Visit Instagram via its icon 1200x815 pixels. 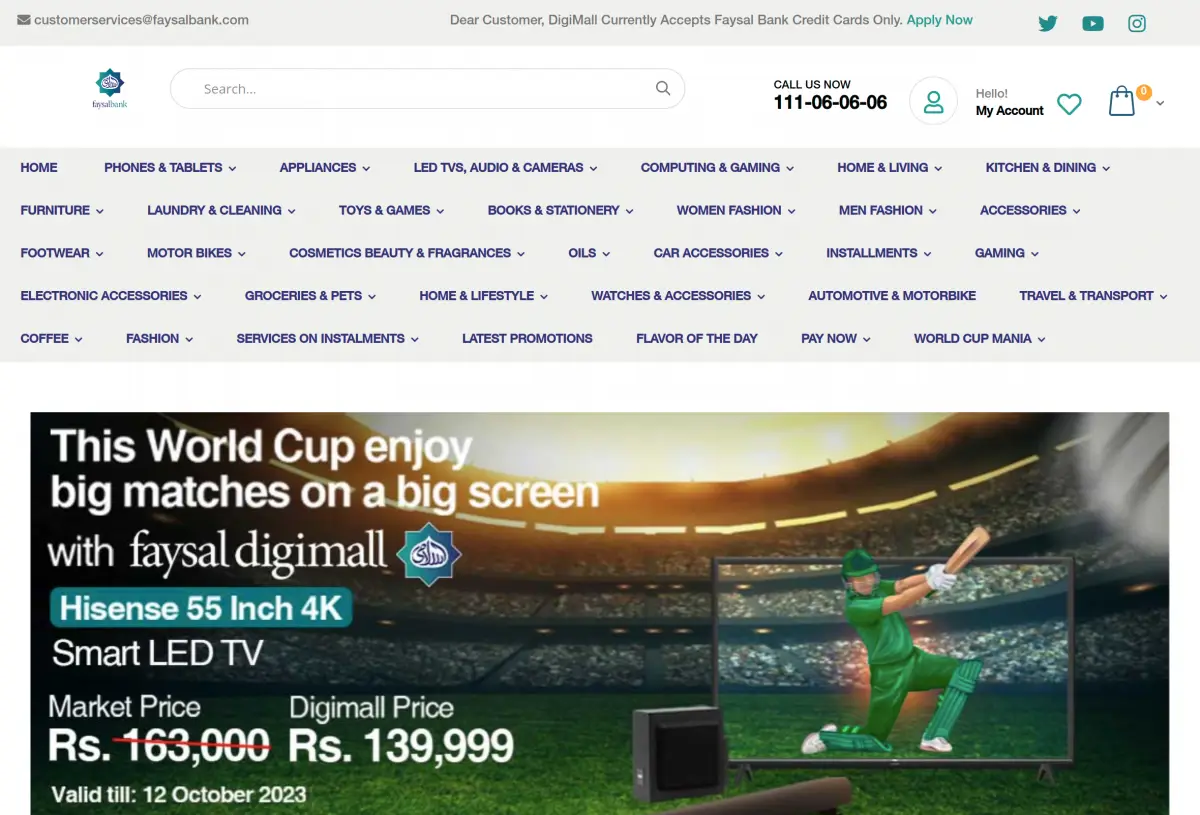1137,23
